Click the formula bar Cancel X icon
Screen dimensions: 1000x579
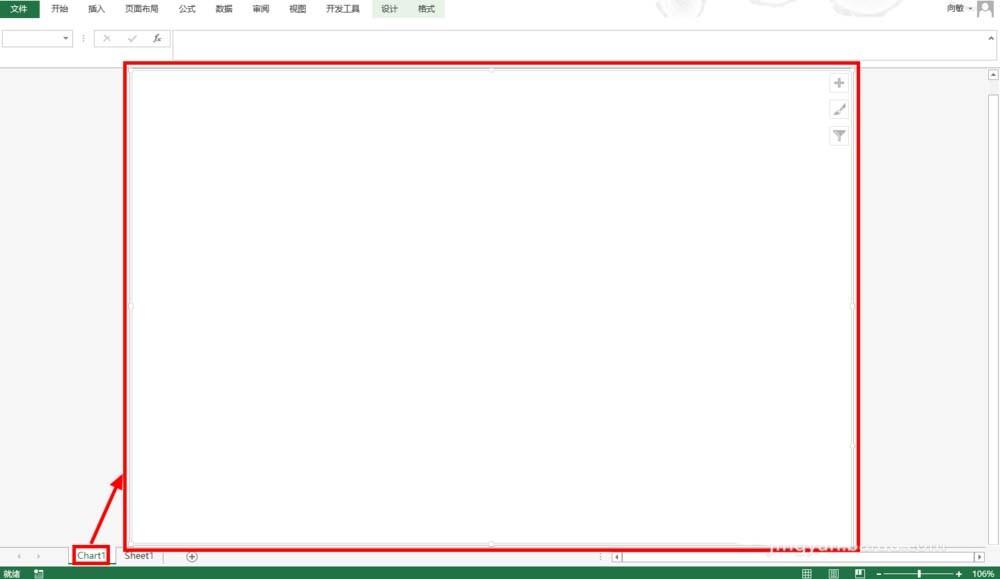pos(107,38)
